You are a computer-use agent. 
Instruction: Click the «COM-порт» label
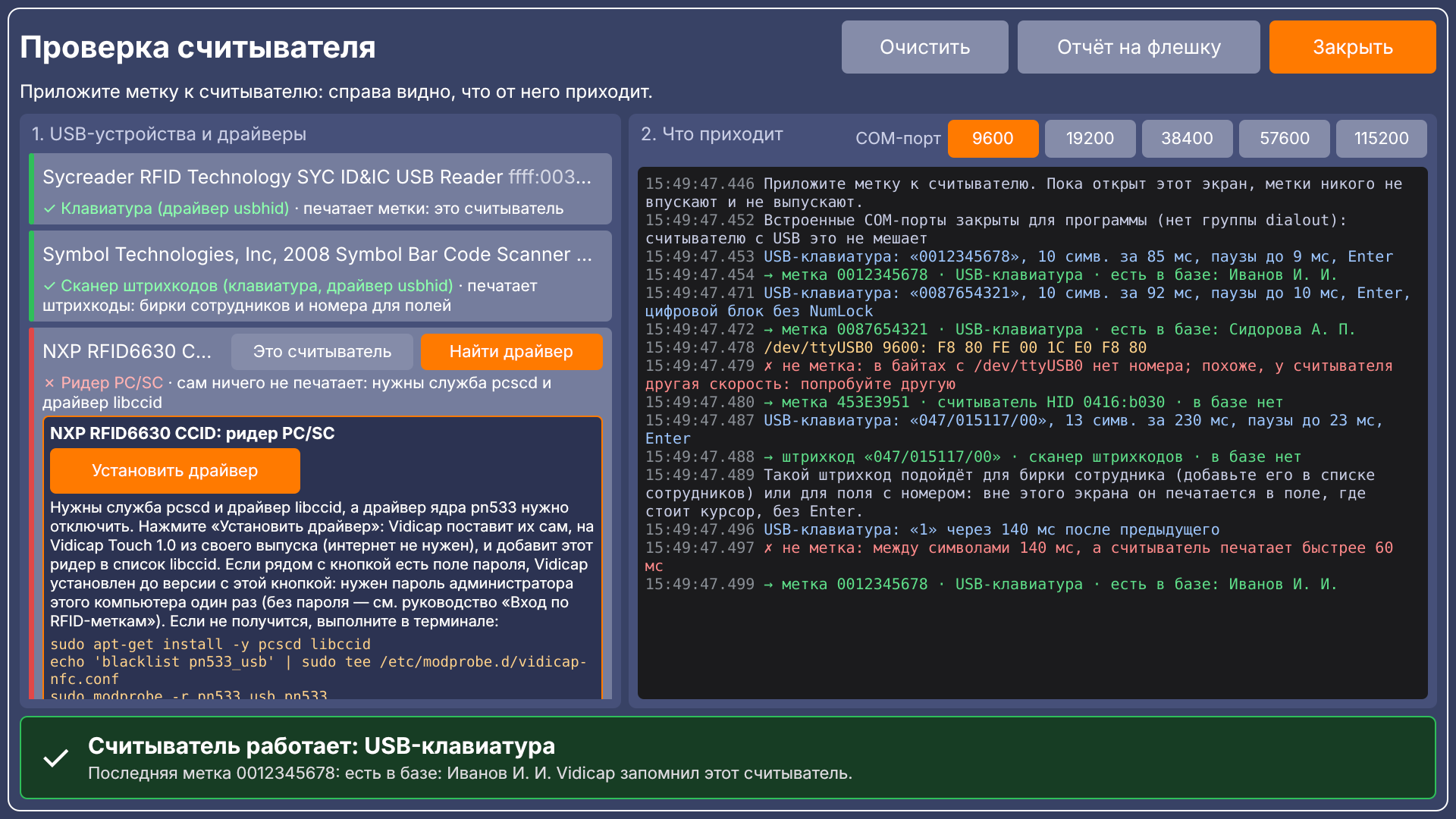898,139
